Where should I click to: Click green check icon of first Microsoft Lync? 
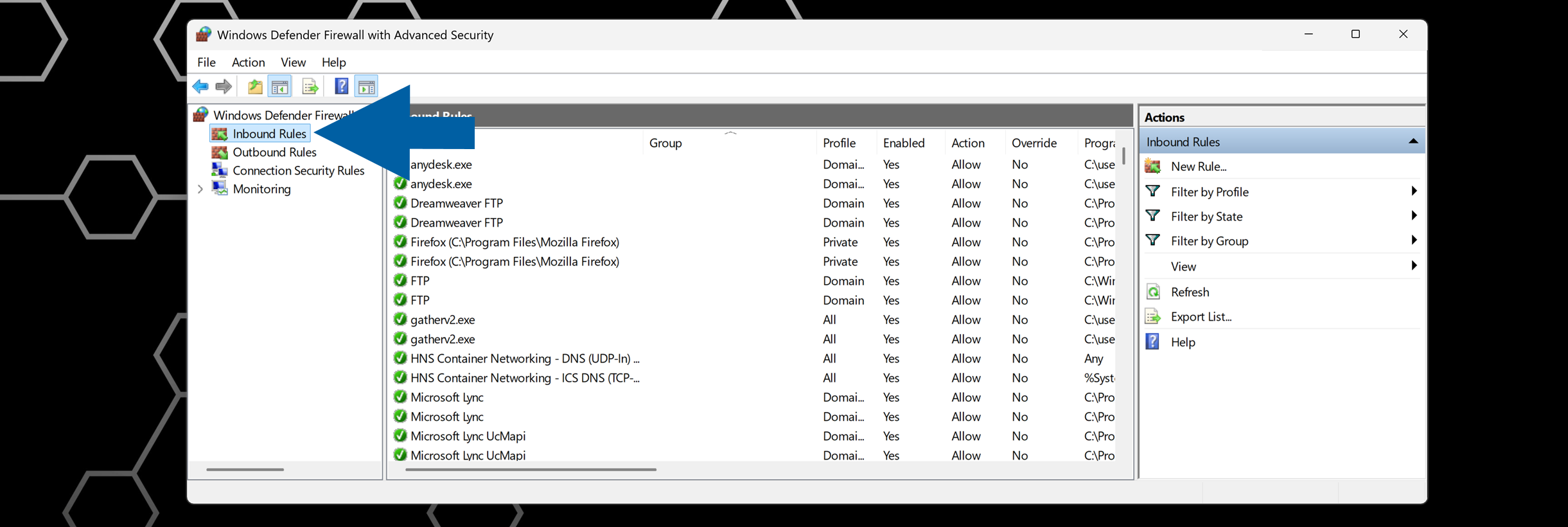pos(400,397)
